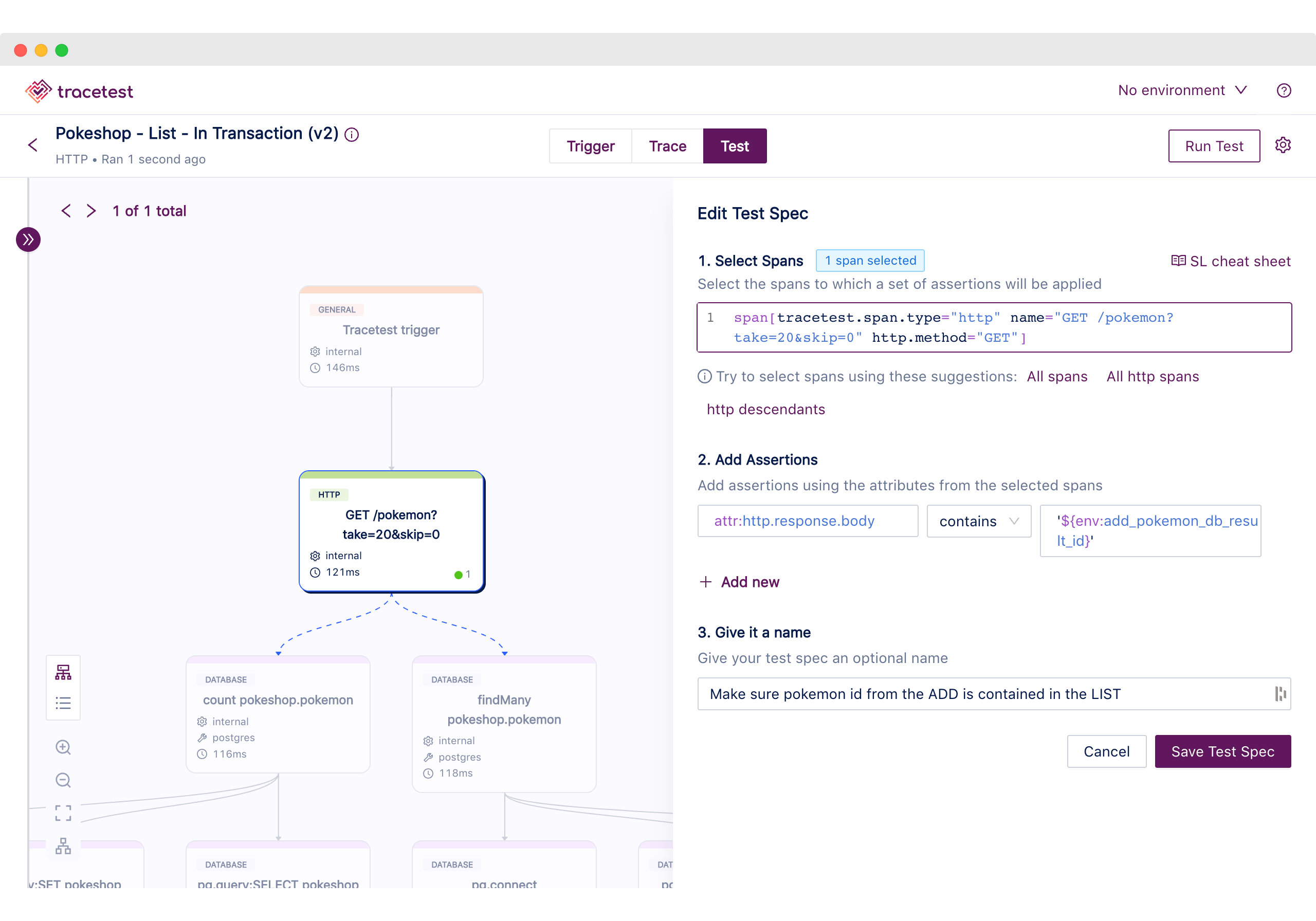Open the help question mark icon
The height and width of the screenshot is (921, 1316).
[1284, 90]
